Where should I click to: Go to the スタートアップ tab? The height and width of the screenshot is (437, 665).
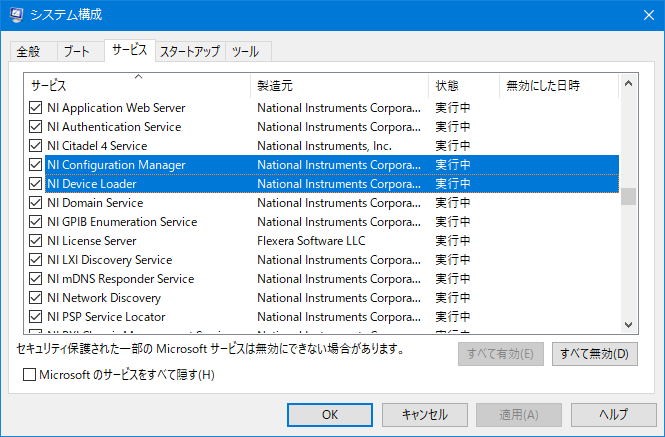click(190, 52)
